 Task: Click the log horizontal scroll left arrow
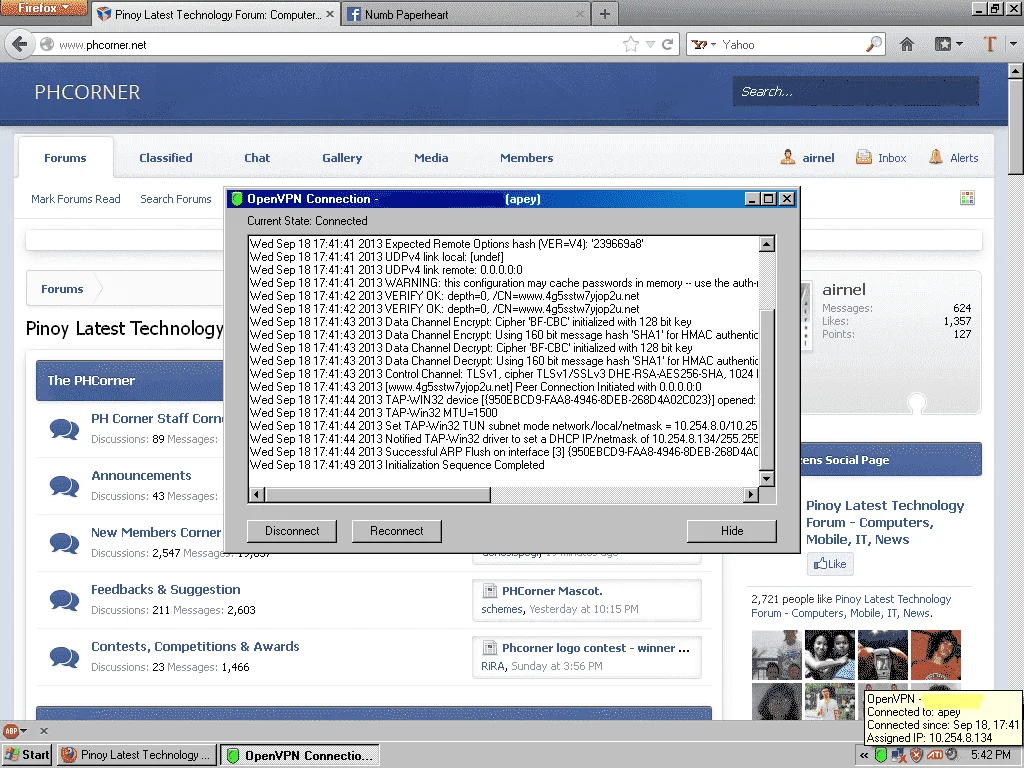257,494
